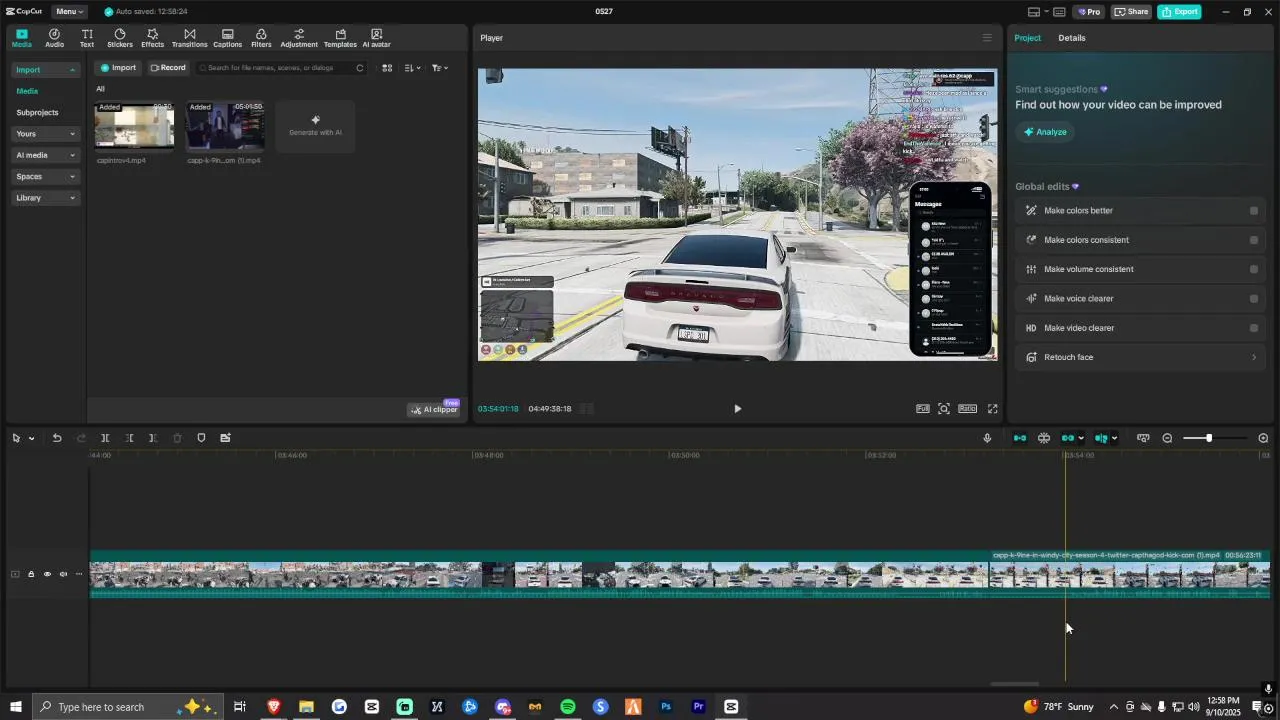Open the Menu dropdown
Viewport: 1280px width, 720px height.
[69, 12]
